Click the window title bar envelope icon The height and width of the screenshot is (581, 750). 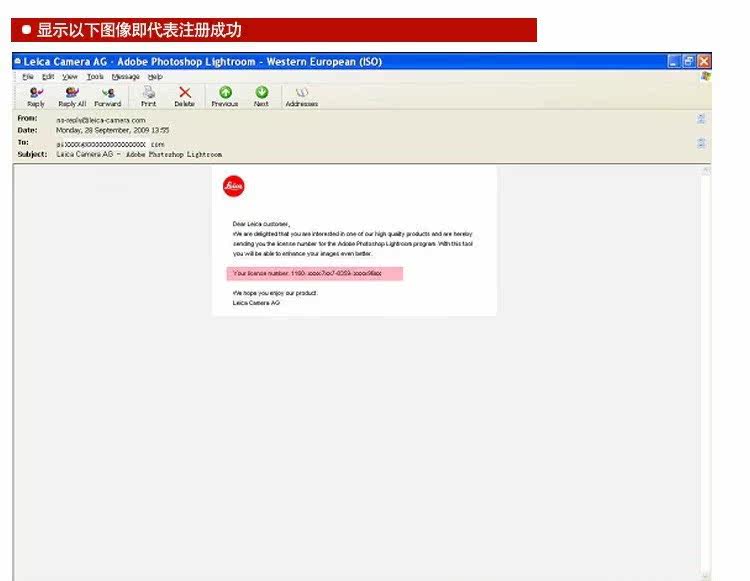[18, 61]
